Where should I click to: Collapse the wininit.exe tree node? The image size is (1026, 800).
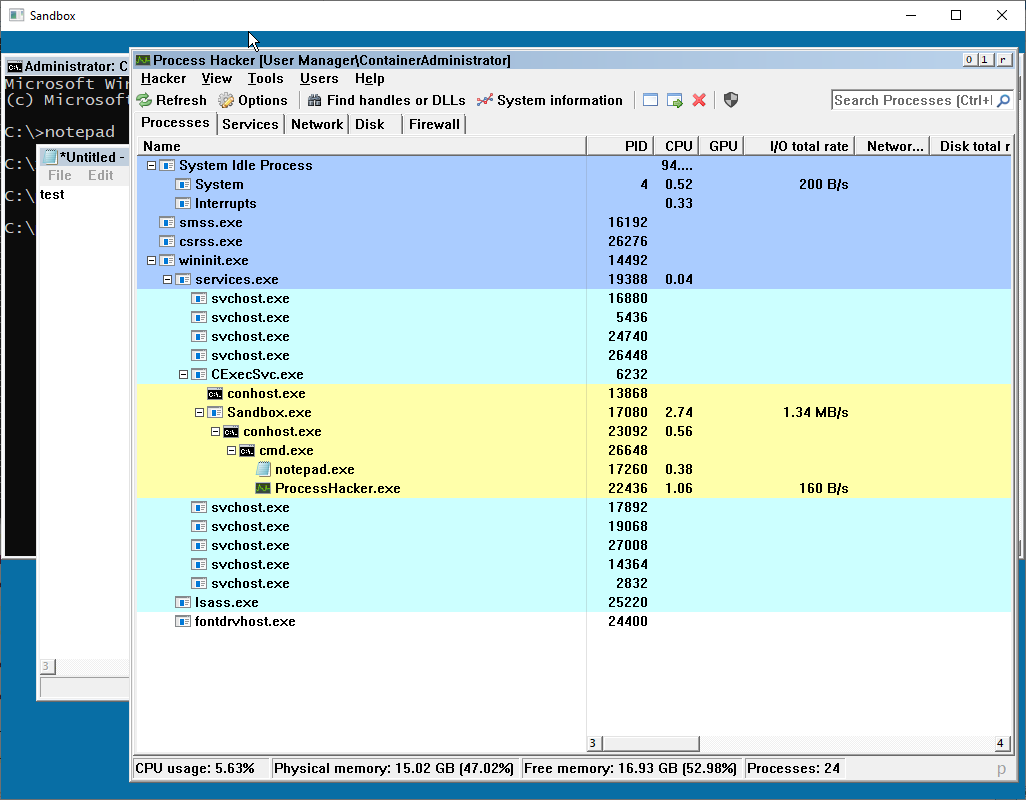[151, 260]
